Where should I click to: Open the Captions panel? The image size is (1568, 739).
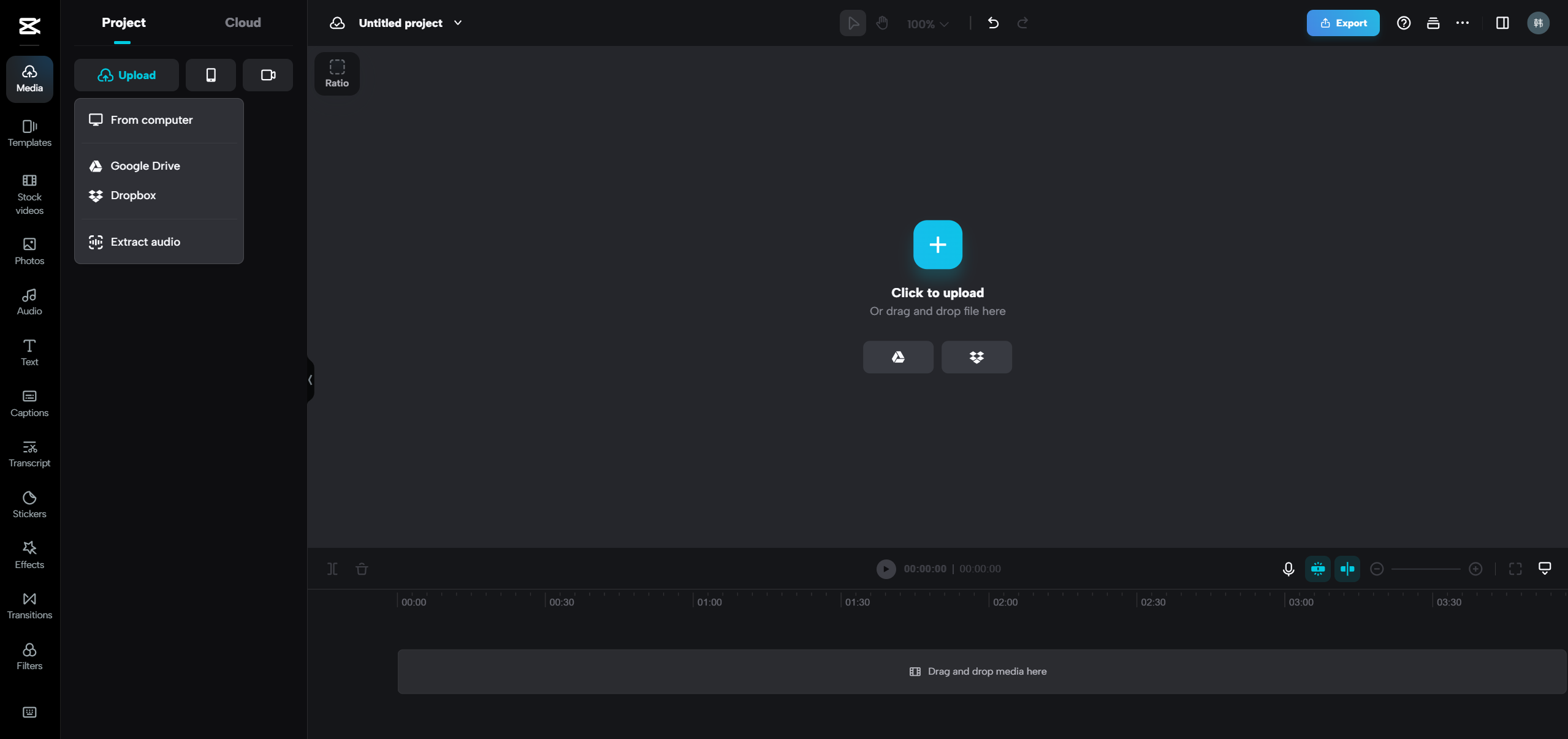coord(29,403)
